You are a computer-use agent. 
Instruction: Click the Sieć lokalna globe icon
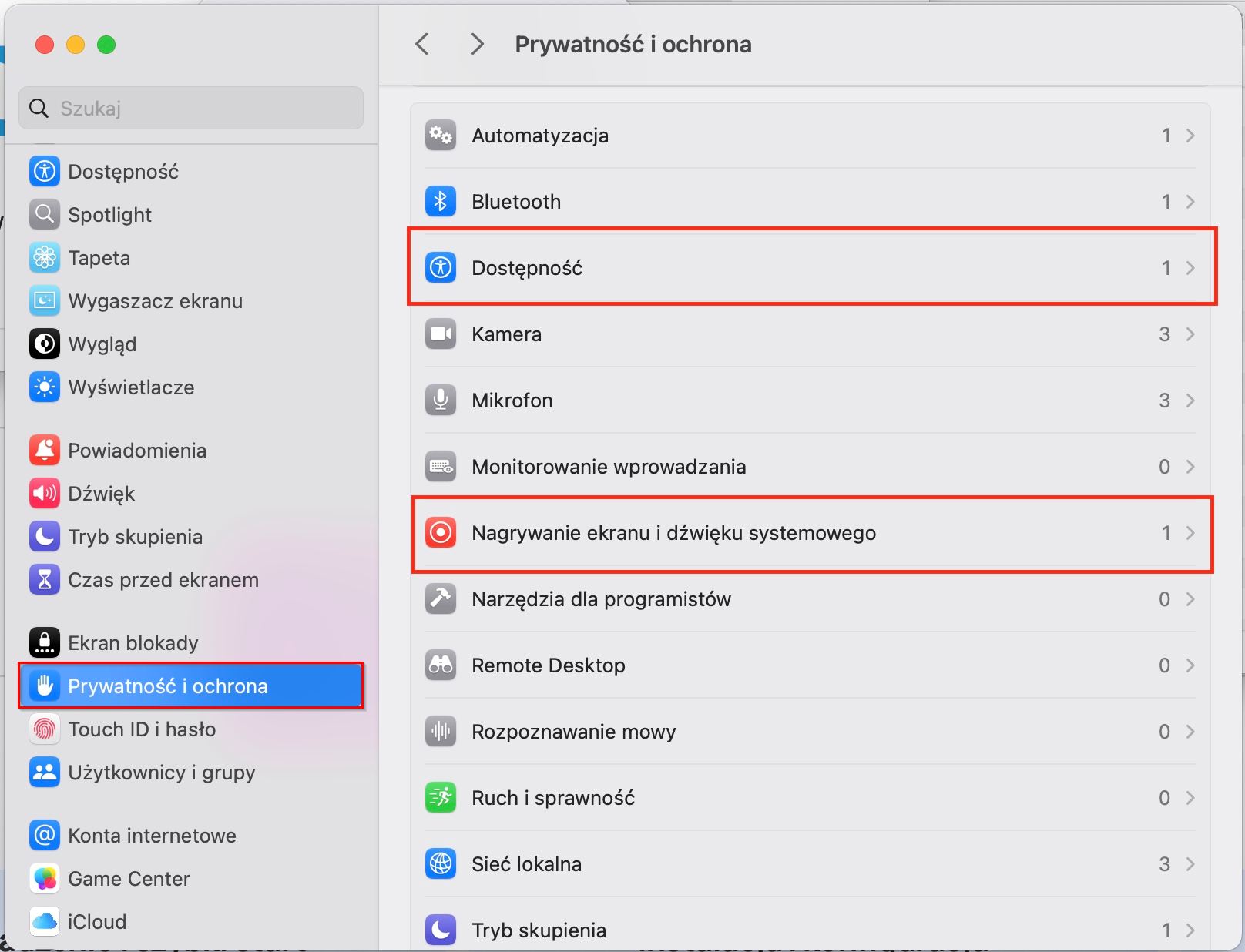click(441, 864)
